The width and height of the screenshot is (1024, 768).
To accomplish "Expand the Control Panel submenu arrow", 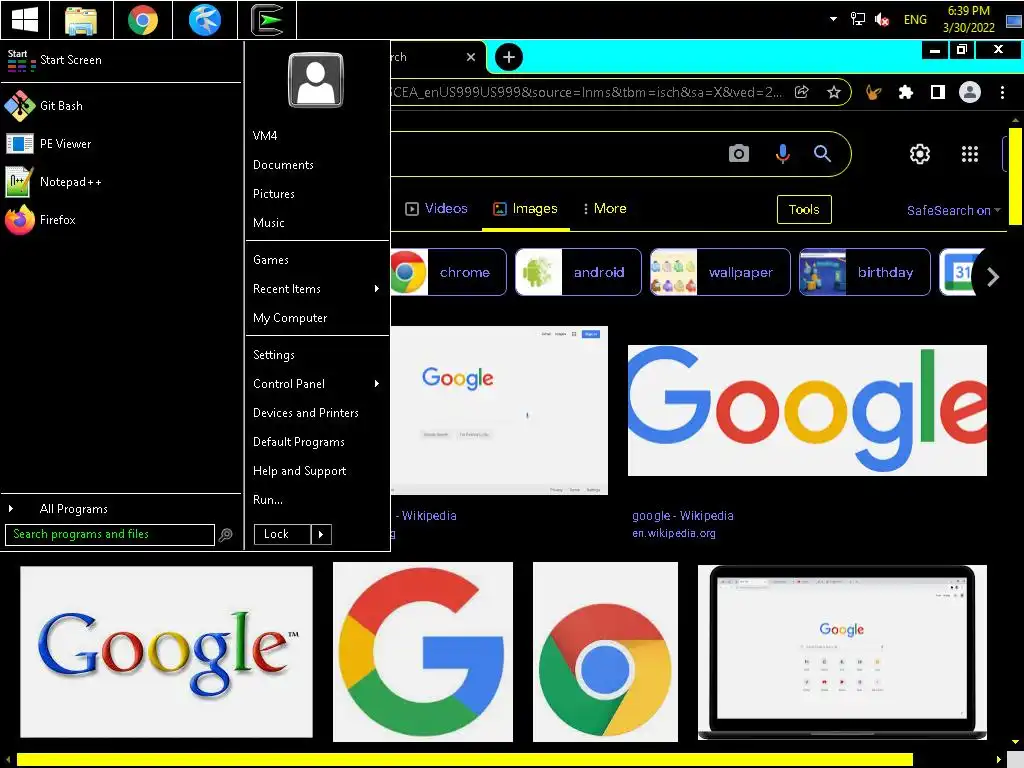I will click(x=377, y=384).
